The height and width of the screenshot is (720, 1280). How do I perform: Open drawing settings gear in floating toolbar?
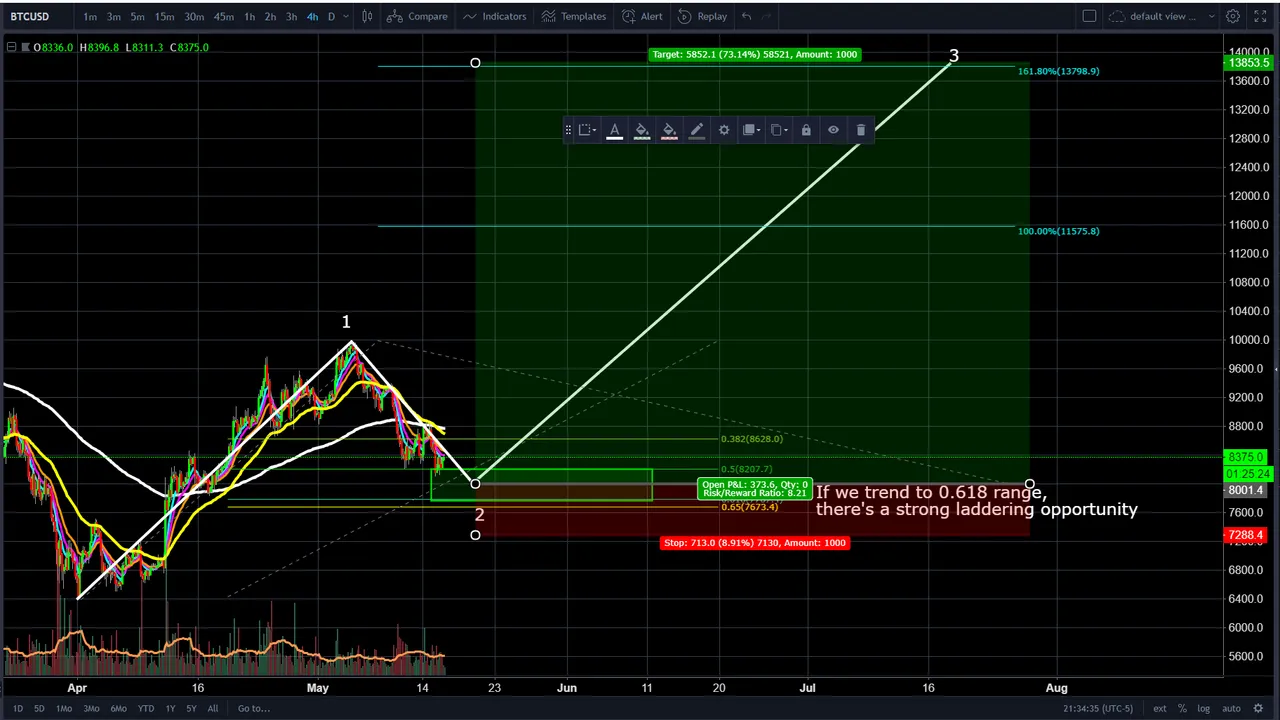point(724,130)
